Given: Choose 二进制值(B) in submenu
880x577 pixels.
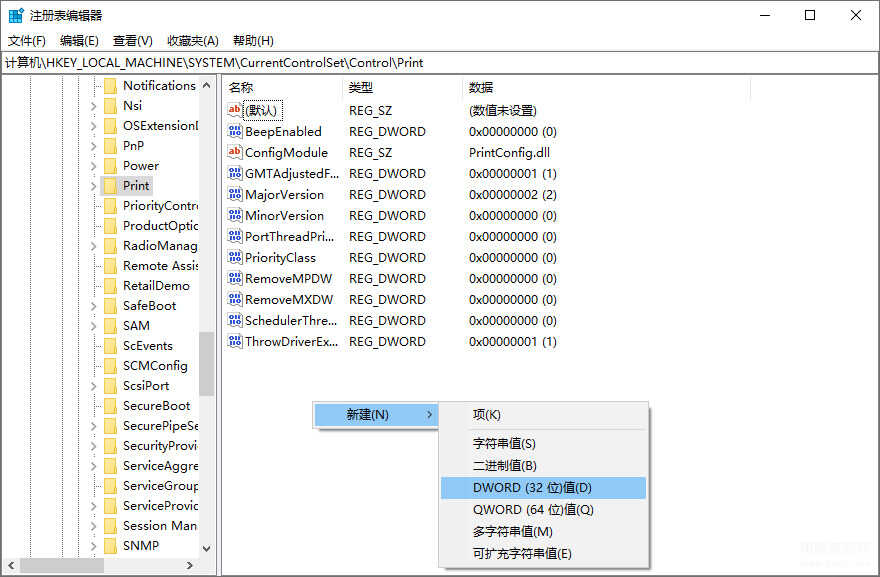Looking at the screenshot, I should pos(543,465).
